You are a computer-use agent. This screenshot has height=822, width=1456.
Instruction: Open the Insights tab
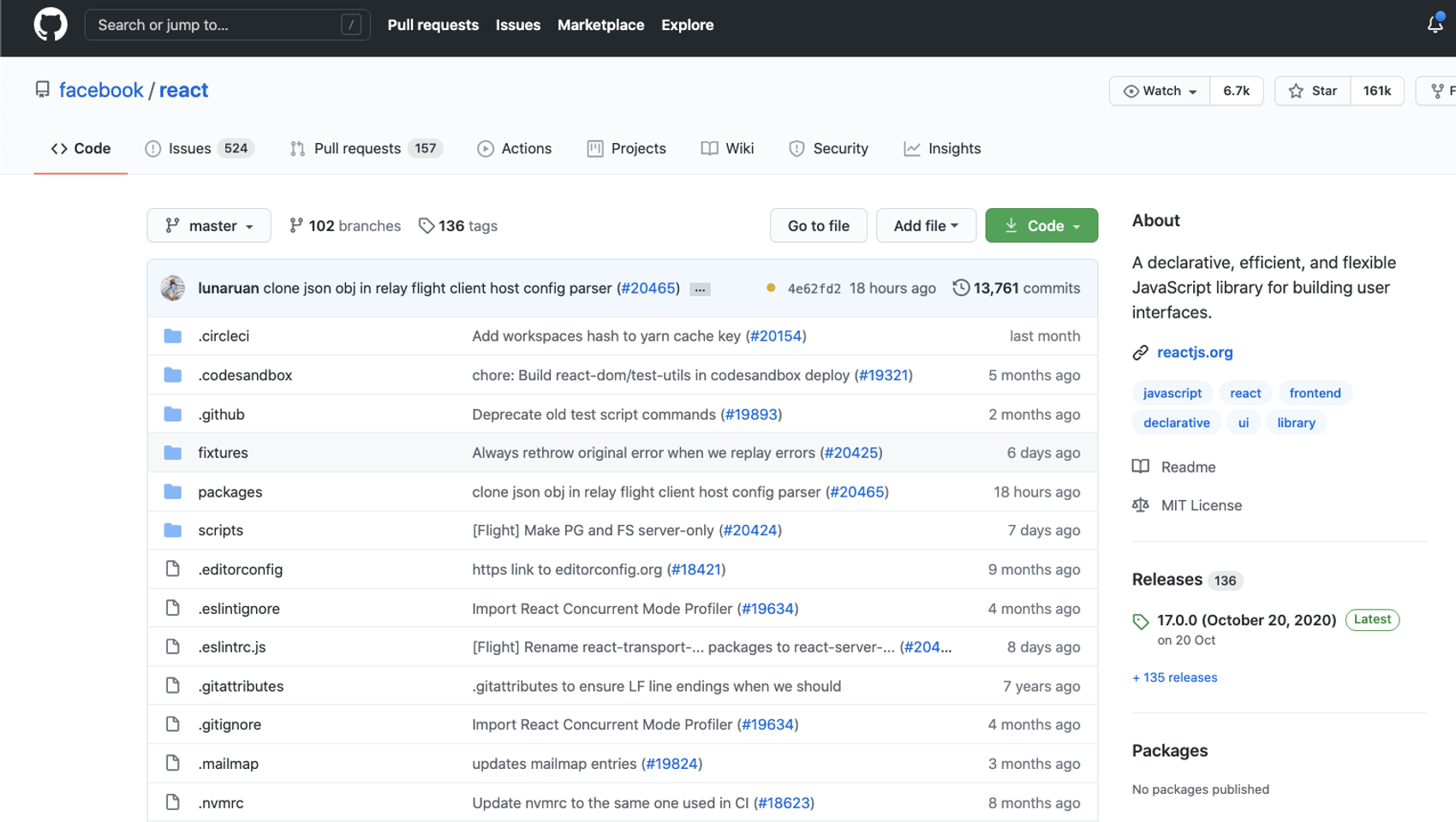click(942, 148)
